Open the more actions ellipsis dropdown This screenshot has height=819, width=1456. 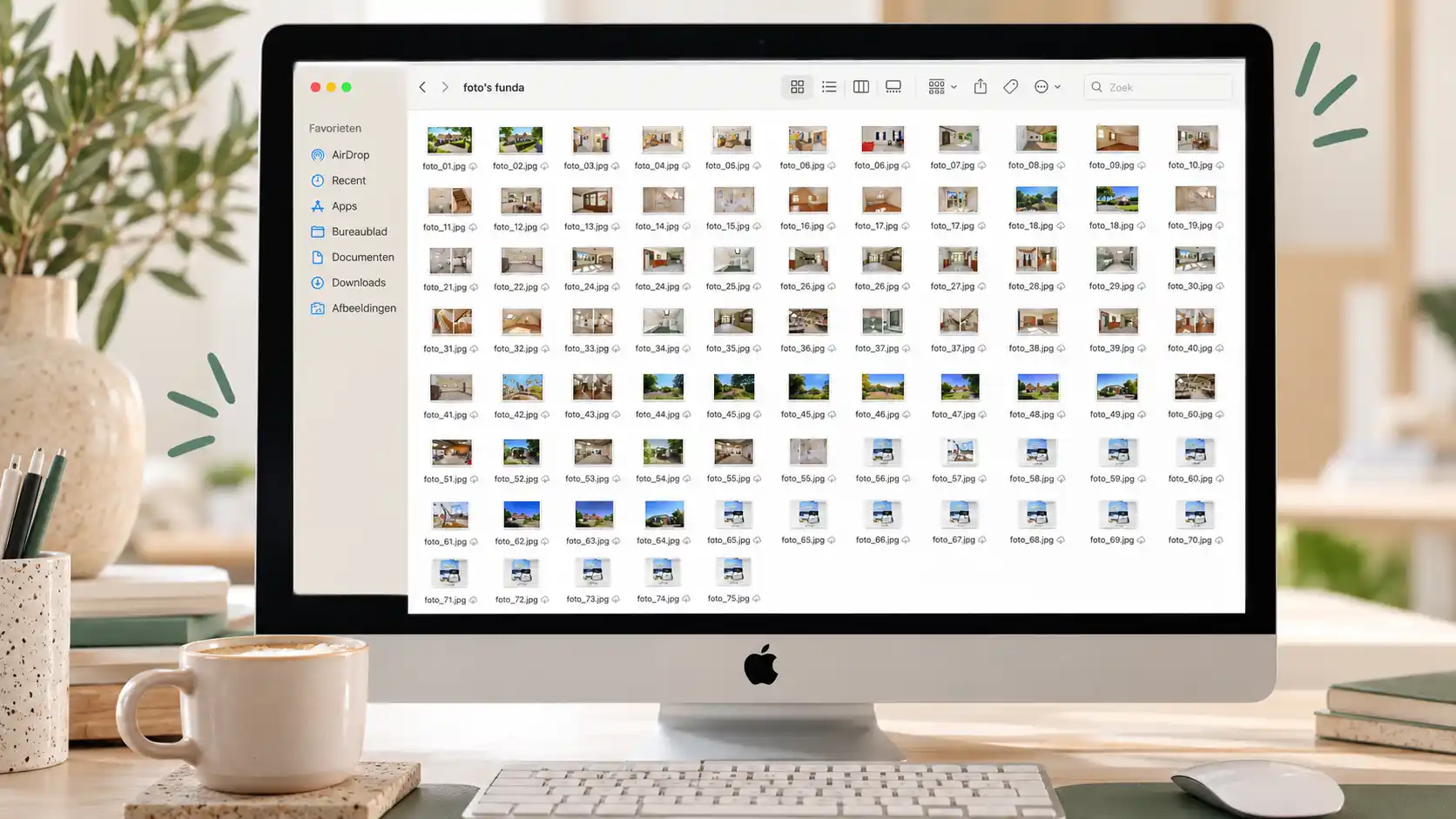coord(1048,87)
